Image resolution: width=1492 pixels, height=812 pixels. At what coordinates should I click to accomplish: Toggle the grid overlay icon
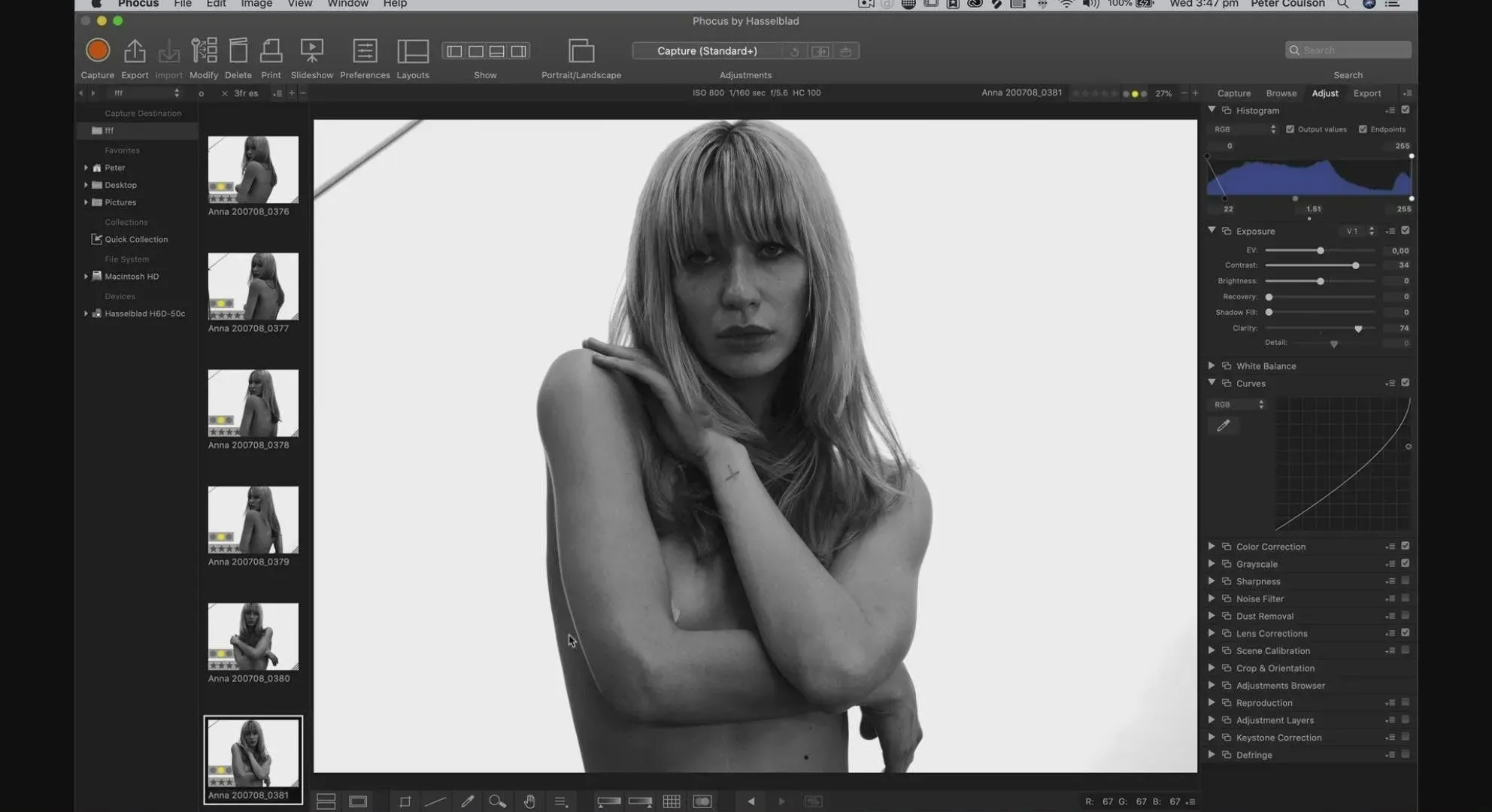672,801
